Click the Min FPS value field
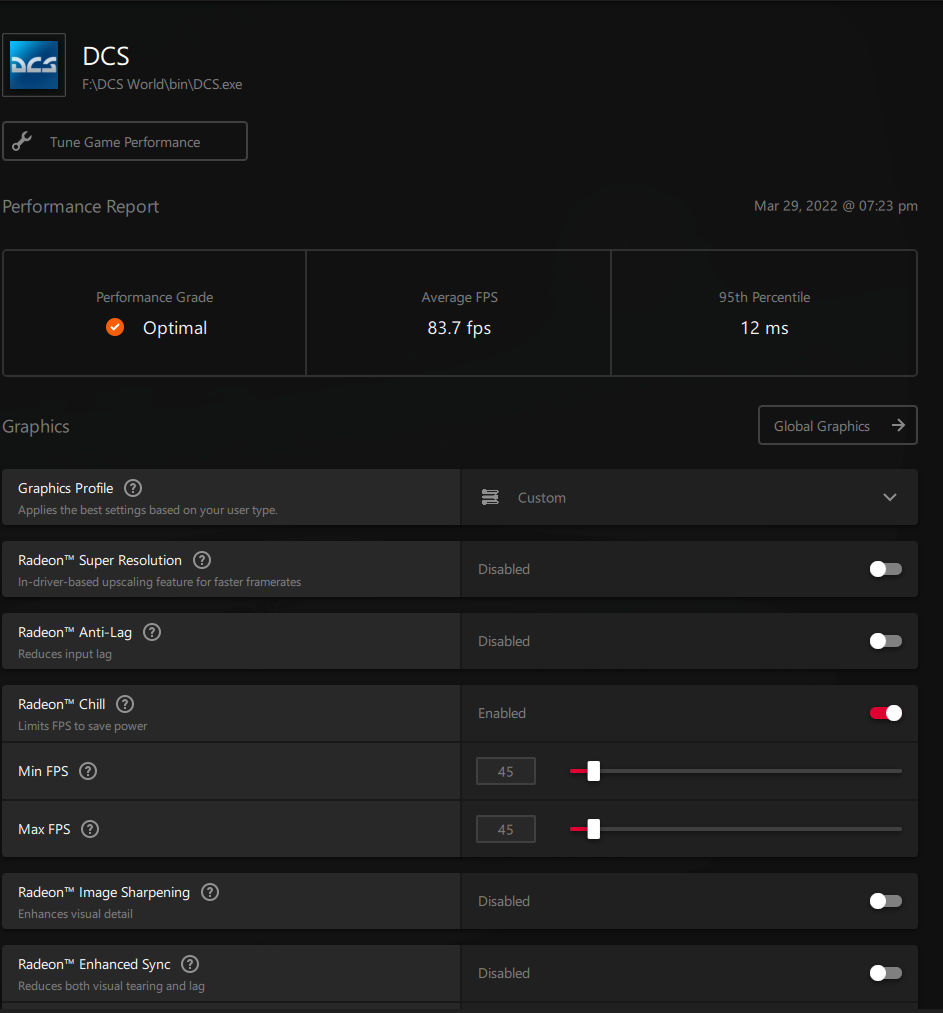Image resolution: width=943 pixels, height=1013 pixels. click(x=506, y=771)
